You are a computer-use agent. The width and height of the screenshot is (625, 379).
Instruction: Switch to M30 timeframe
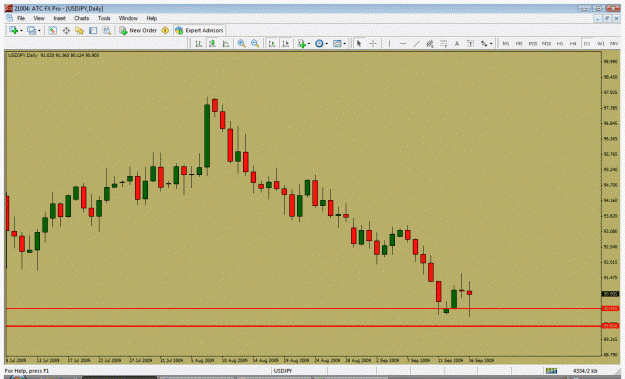(x=546, y=43)
